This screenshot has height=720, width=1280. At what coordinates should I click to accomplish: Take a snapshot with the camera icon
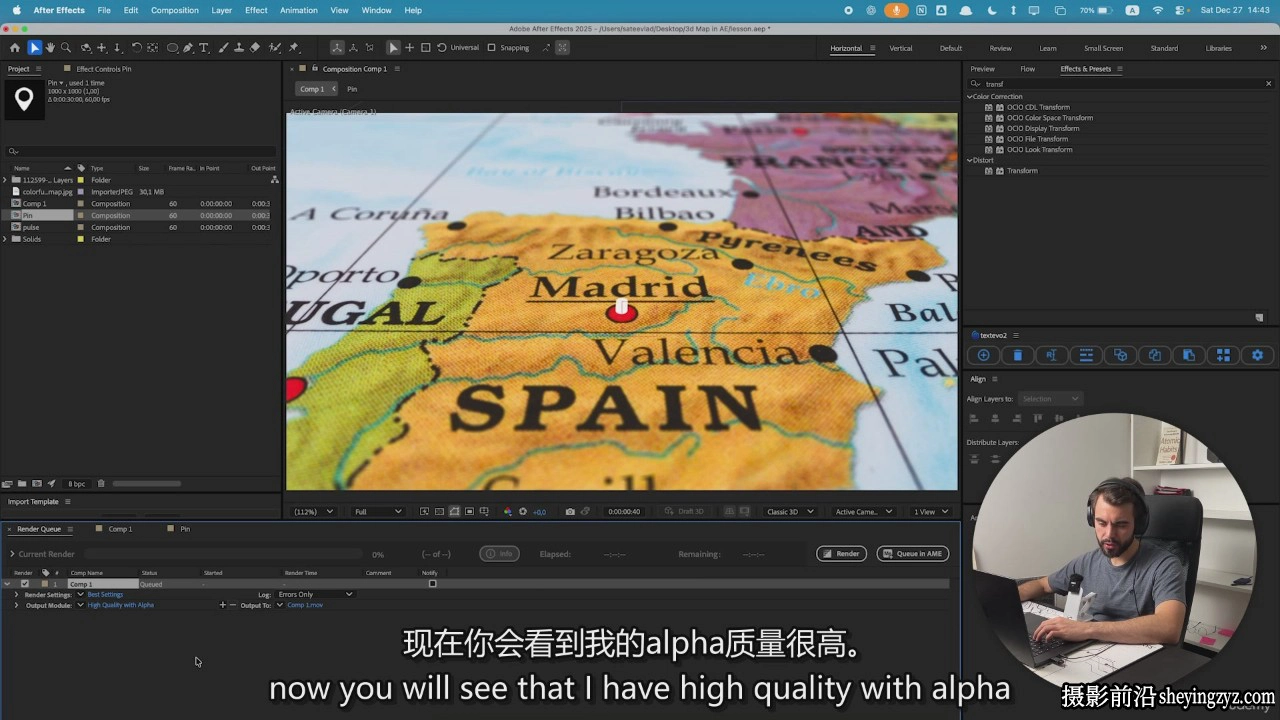[570, 511]
